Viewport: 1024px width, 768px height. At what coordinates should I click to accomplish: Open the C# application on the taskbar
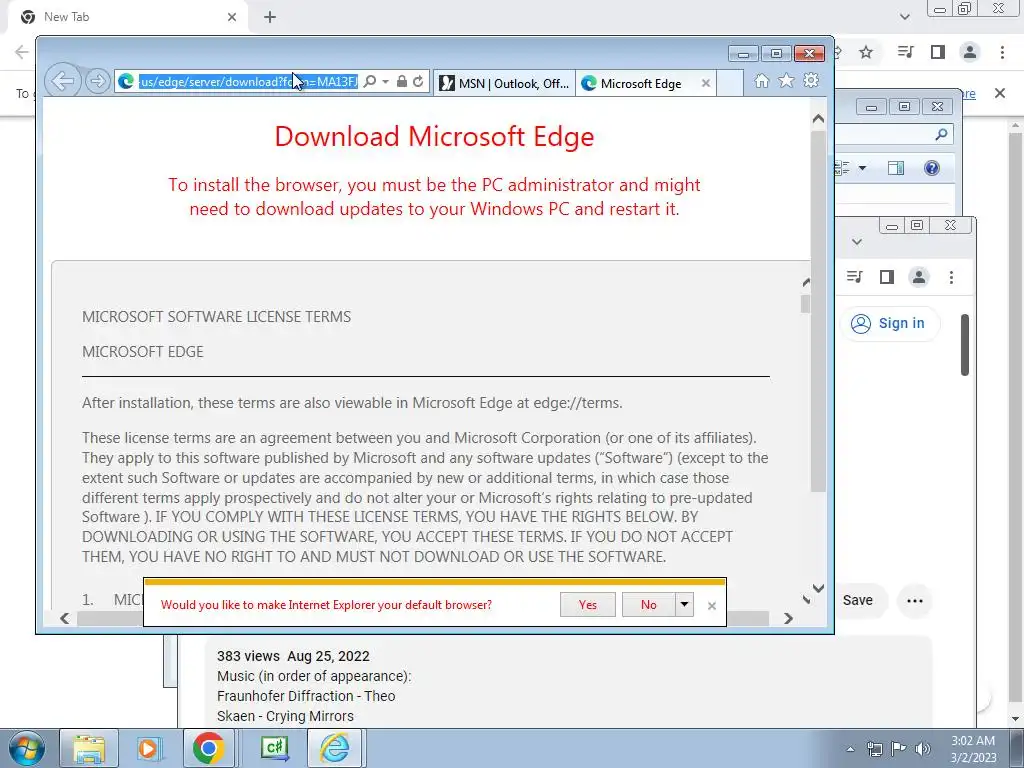[x=275, y=748]
